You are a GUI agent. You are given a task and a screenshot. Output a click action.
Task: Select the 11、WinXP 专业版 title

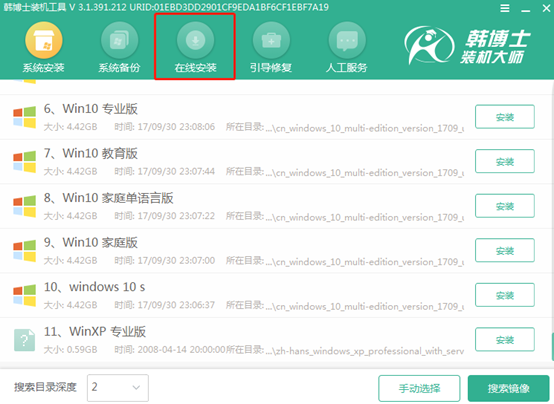click(95, 332)
